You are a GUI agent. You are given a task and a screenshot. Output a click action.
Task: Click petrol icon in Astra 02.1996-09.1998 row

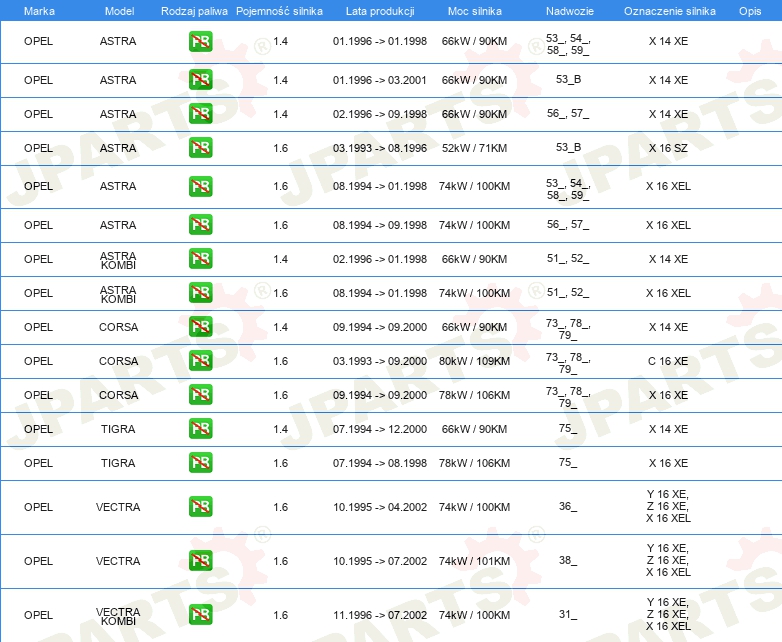coord(200,114)
